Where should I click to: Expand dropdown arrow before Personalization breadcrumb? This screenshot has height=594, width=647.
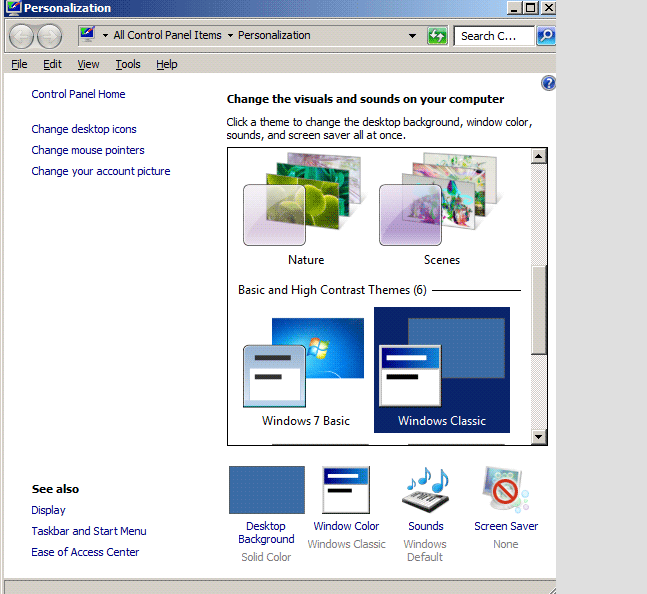pyautogui.click(x=230, y=35)
